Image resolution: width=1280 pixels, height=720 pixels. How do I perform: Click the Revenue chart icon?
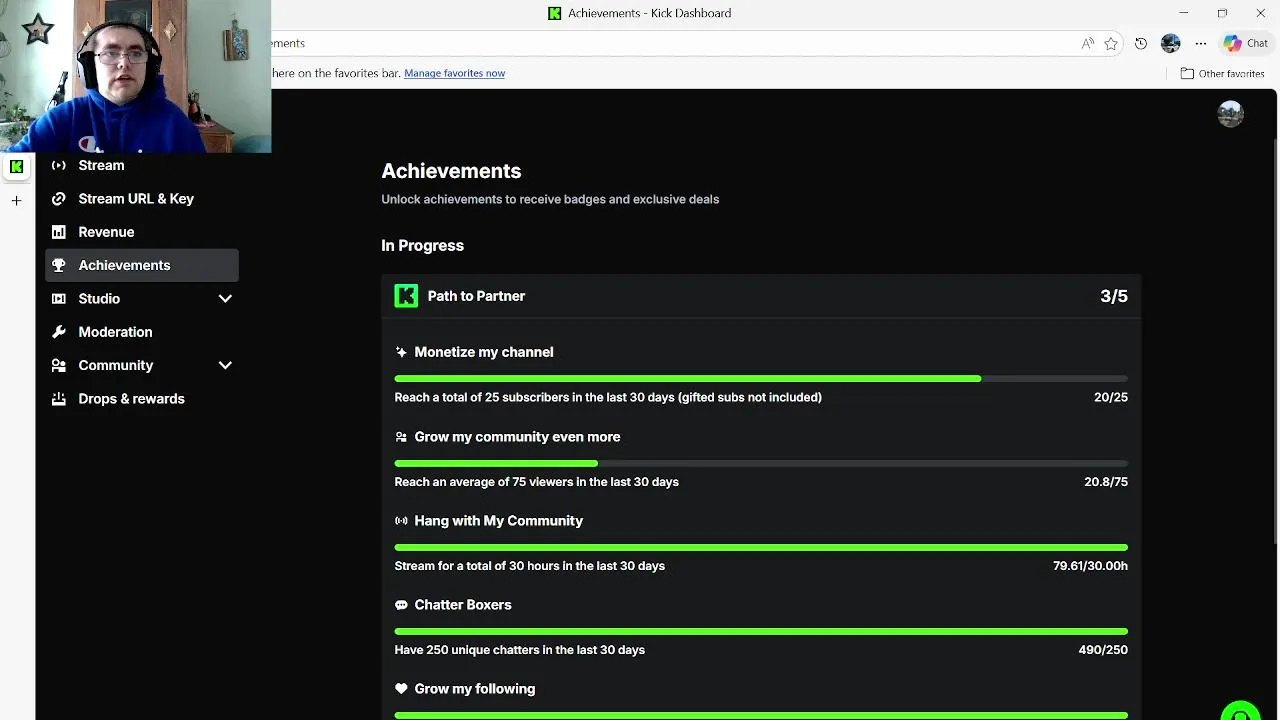(59, 232)
